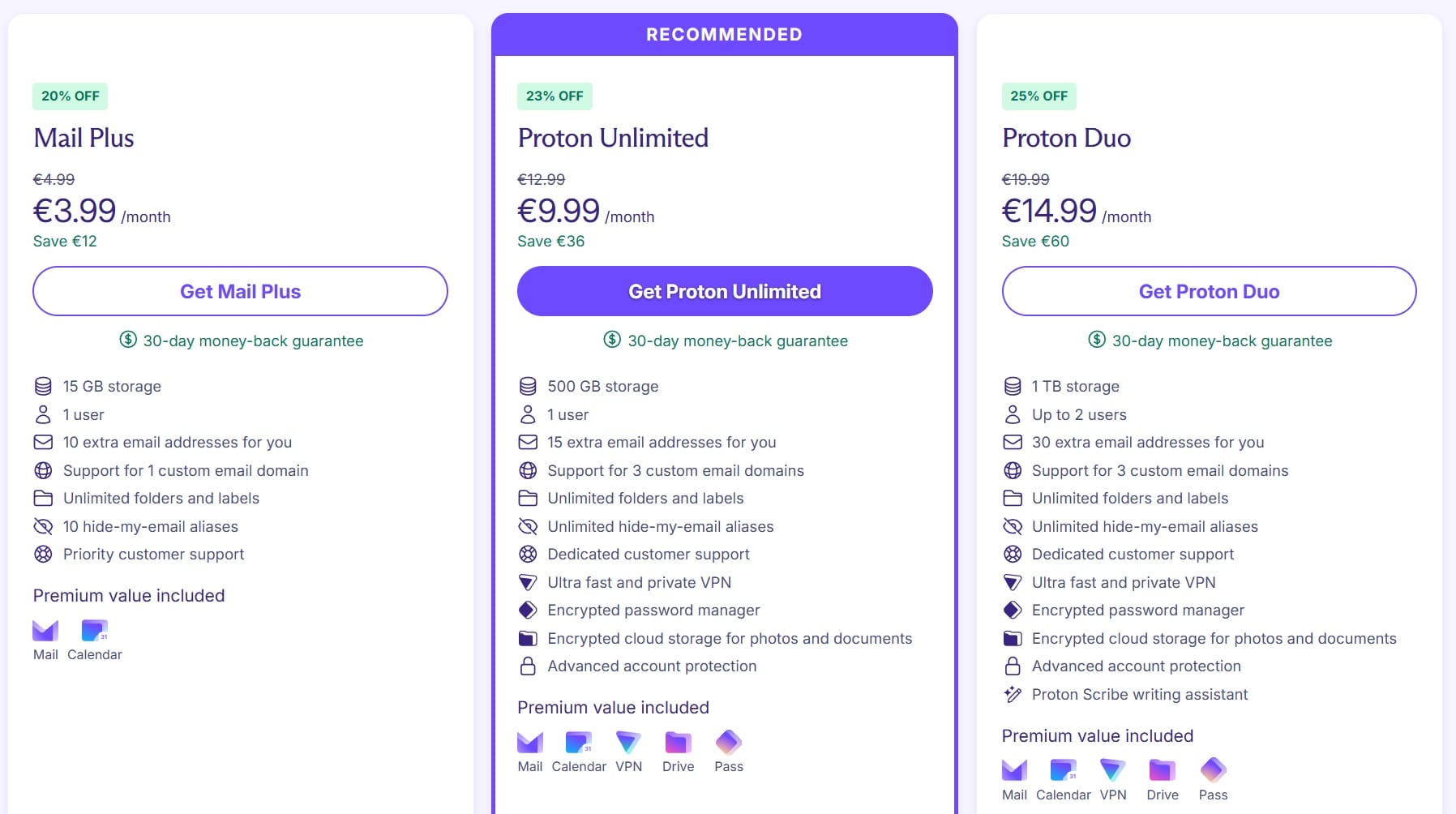Click the 20% OFF badge on Mail Plus

click(71, 96)
